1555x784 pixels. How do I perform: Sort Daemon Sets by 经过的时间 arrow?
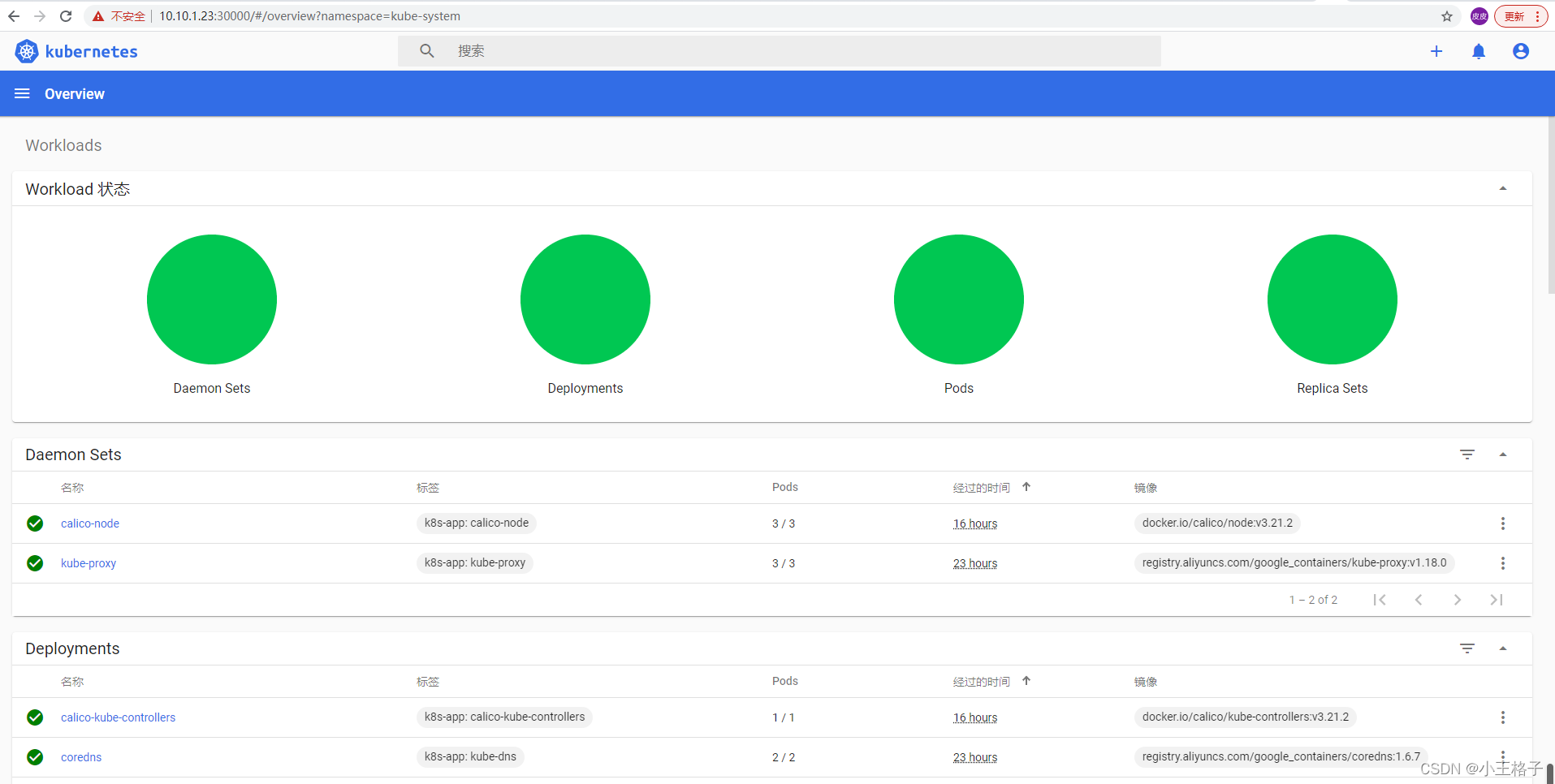(1026, 487)
